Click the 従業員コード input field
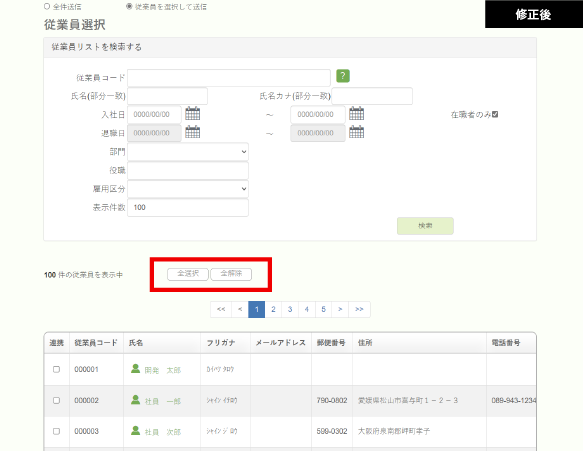 point(229,78)
